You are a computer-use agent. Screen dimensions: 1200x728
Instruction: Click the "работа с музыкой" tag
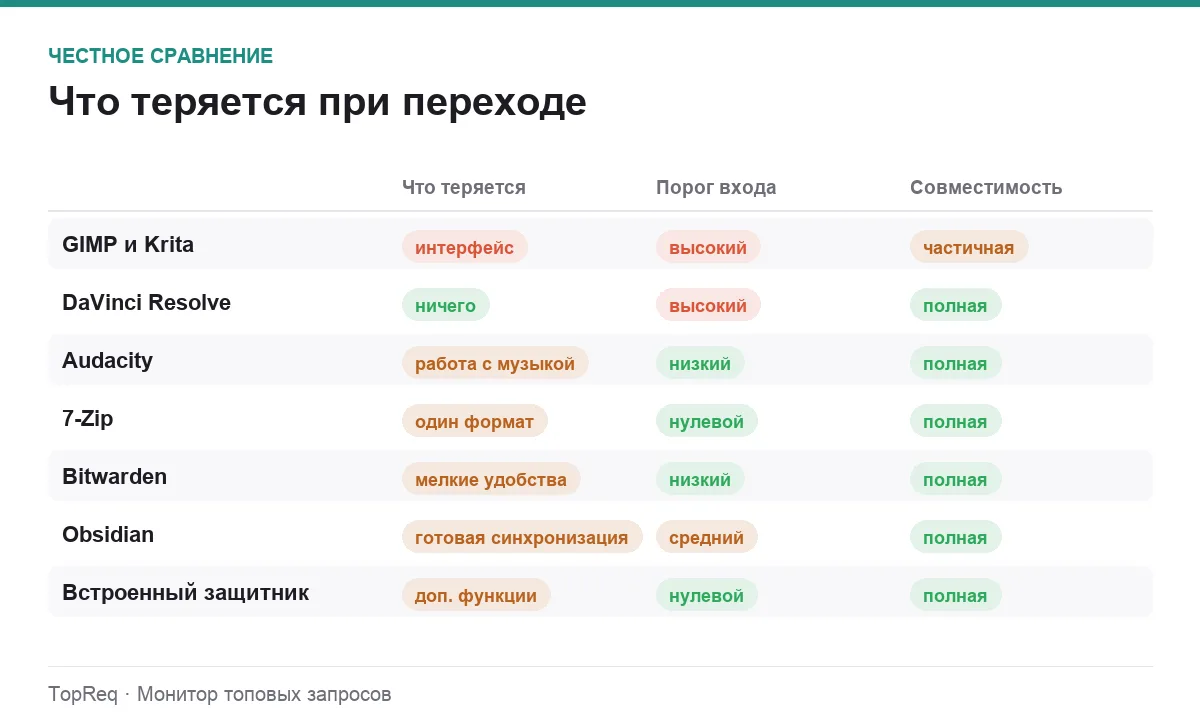pos(495,363)
